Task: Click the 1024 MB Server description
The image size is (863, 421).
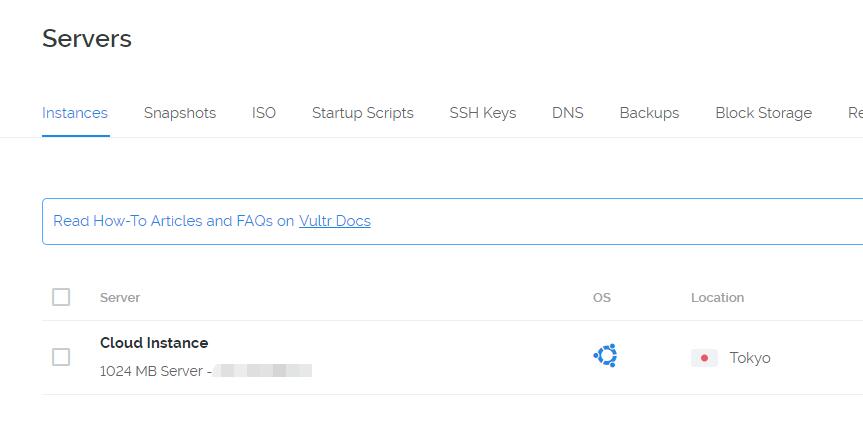Action: point(155,371)
